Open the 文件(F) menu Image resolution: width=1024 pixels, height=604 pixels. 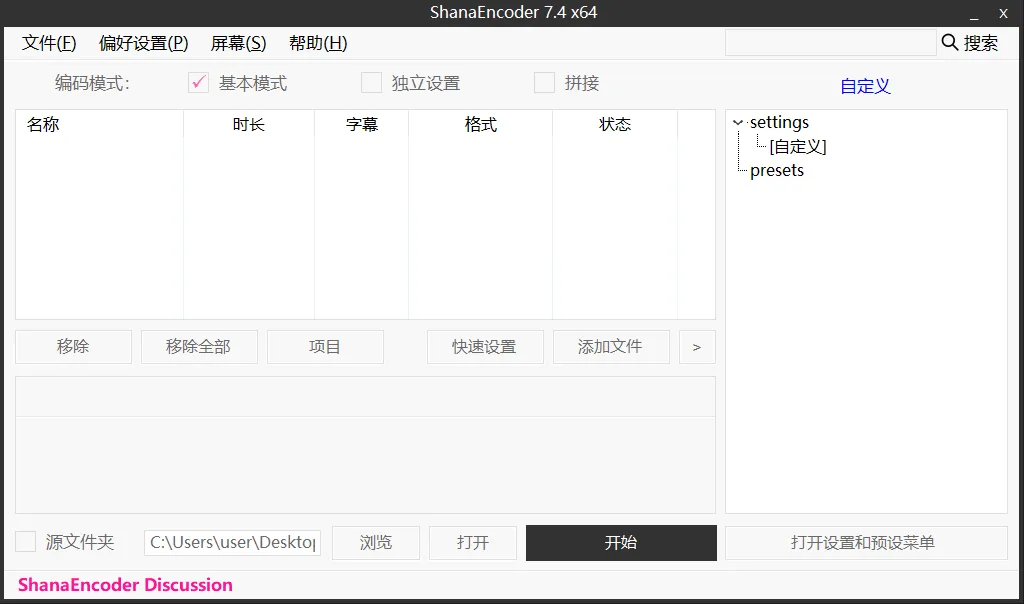49,43
